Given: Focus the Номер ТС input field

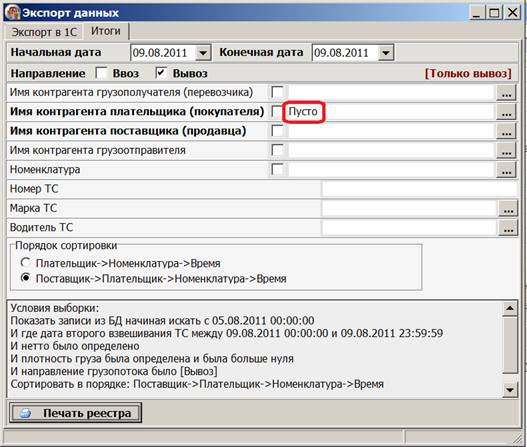Looking at the screenshot, I should [x=419, y=189].
